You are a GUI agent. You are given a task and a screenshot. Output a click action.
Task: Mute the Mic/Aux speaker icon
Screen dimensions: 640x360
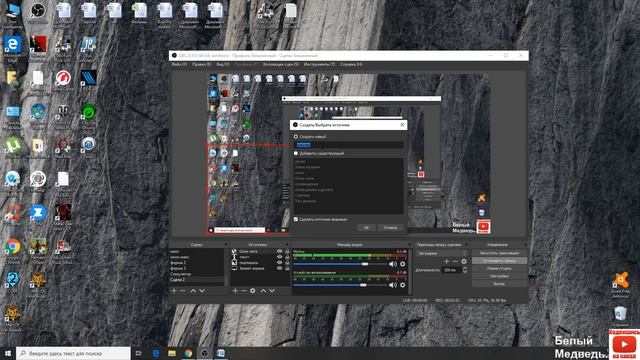pos(393,264)
